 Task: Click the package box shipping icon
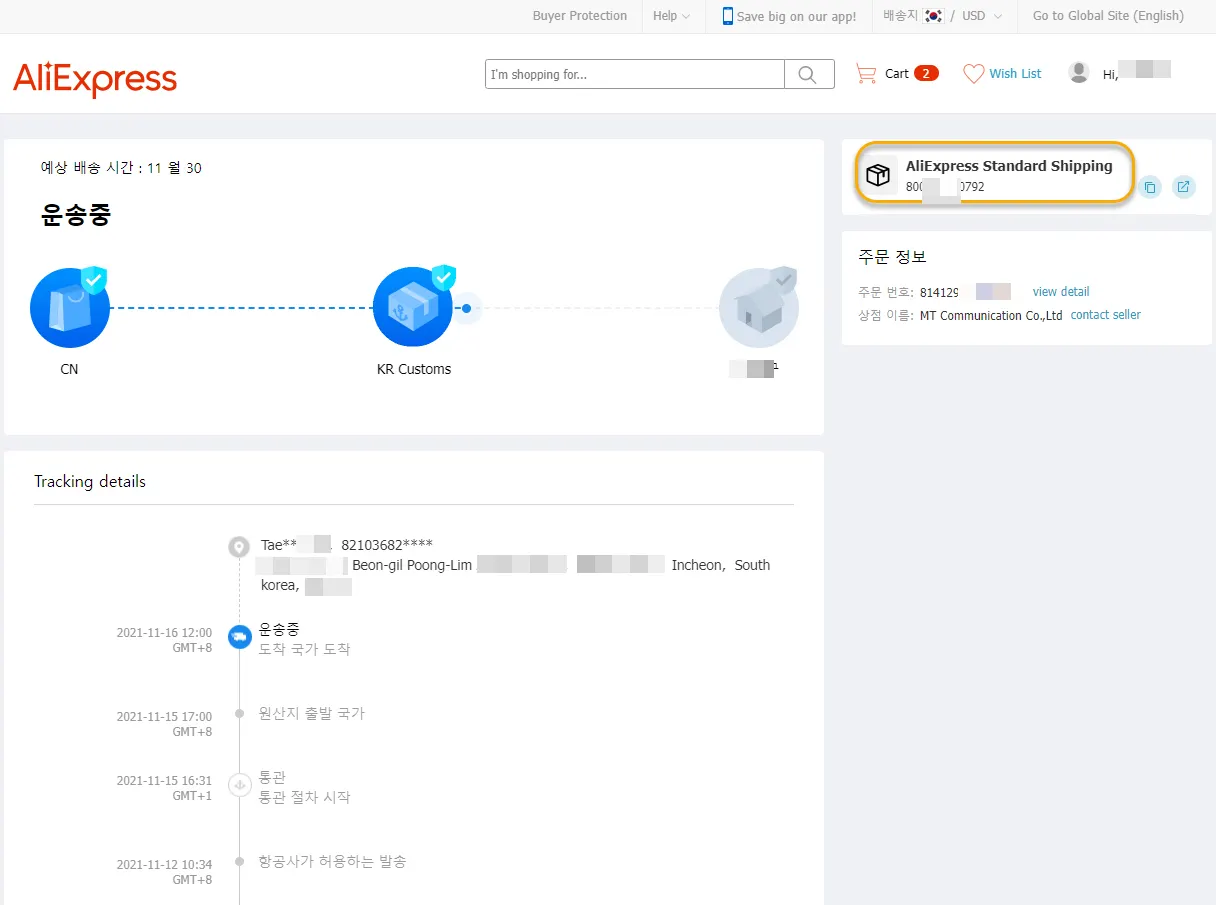point(878,175)
